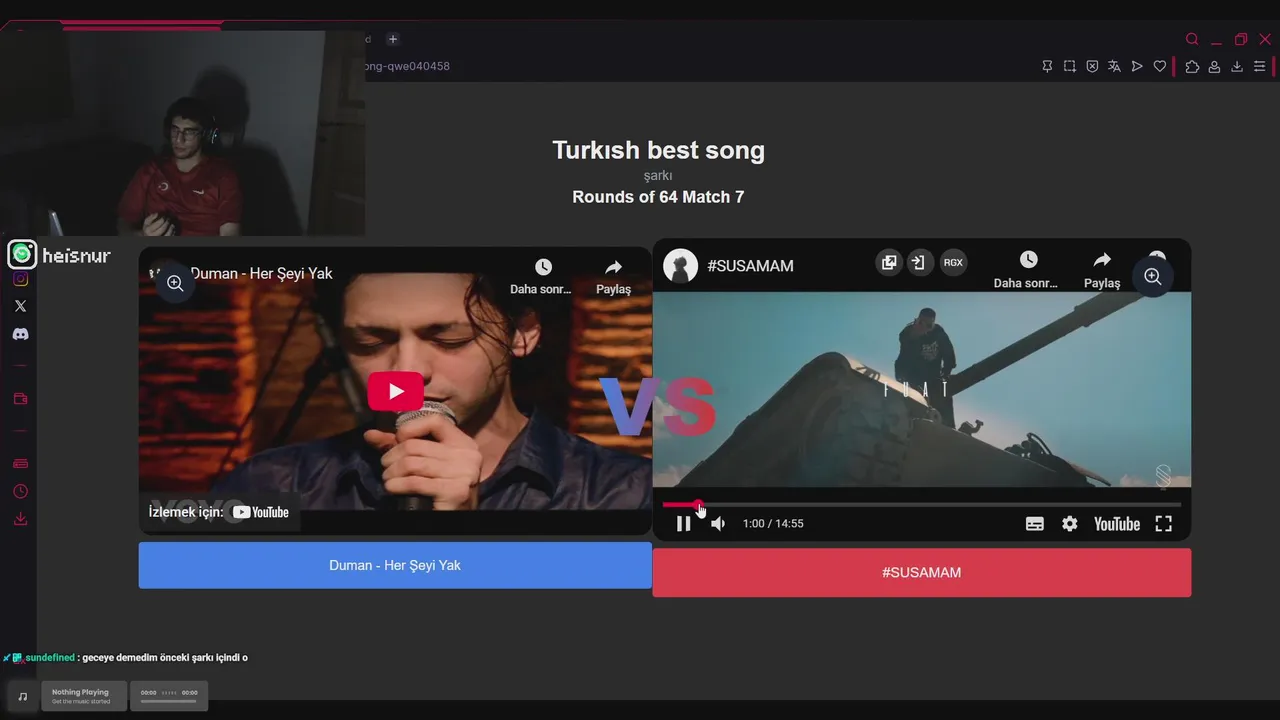This screenshot has height=720, width=1280.
Task: Open sidebar downloads icon
Action: [x=20, y=519]
